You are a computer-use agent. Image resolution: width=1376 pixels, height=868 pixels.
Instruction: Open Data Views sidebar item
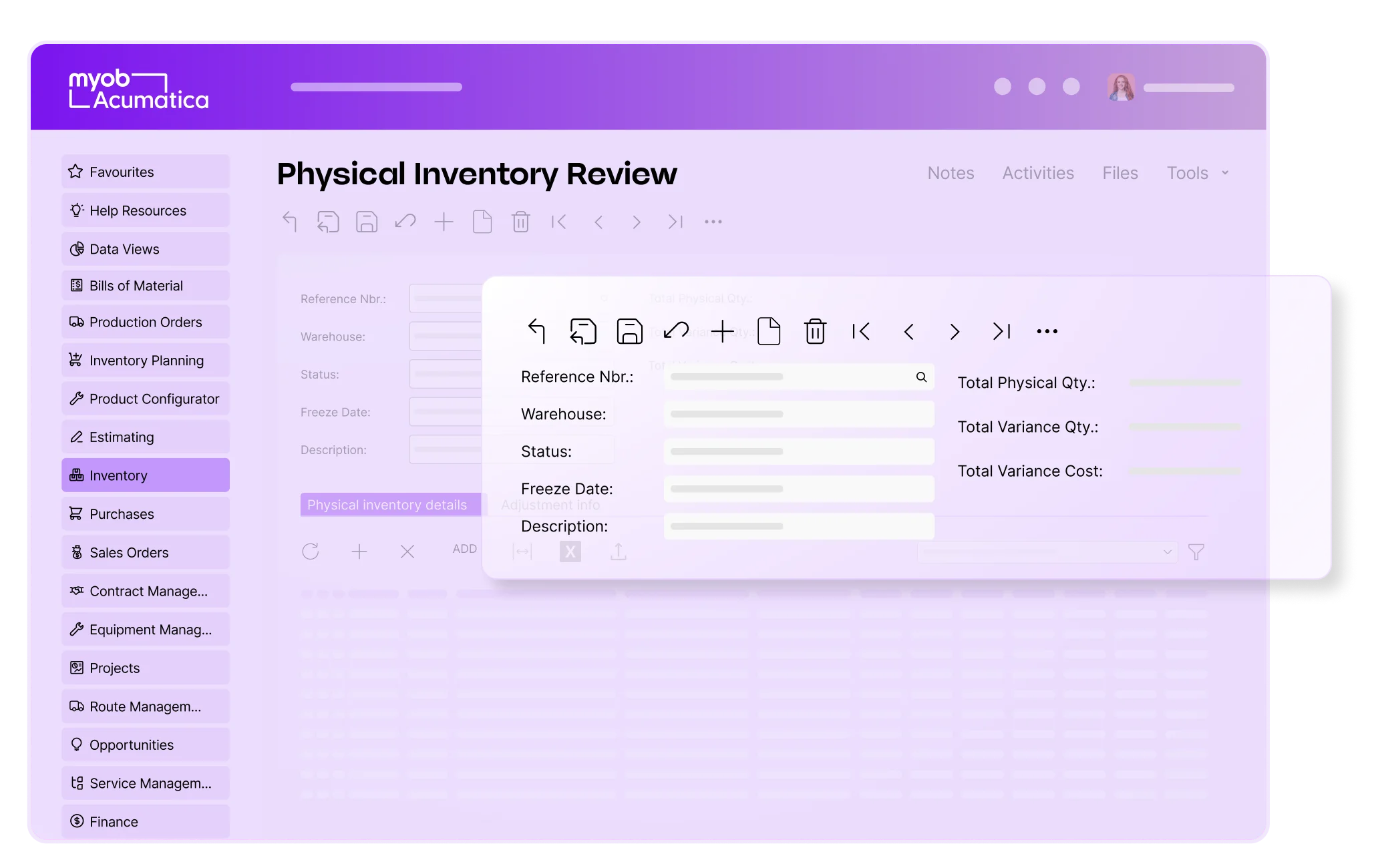146,249
